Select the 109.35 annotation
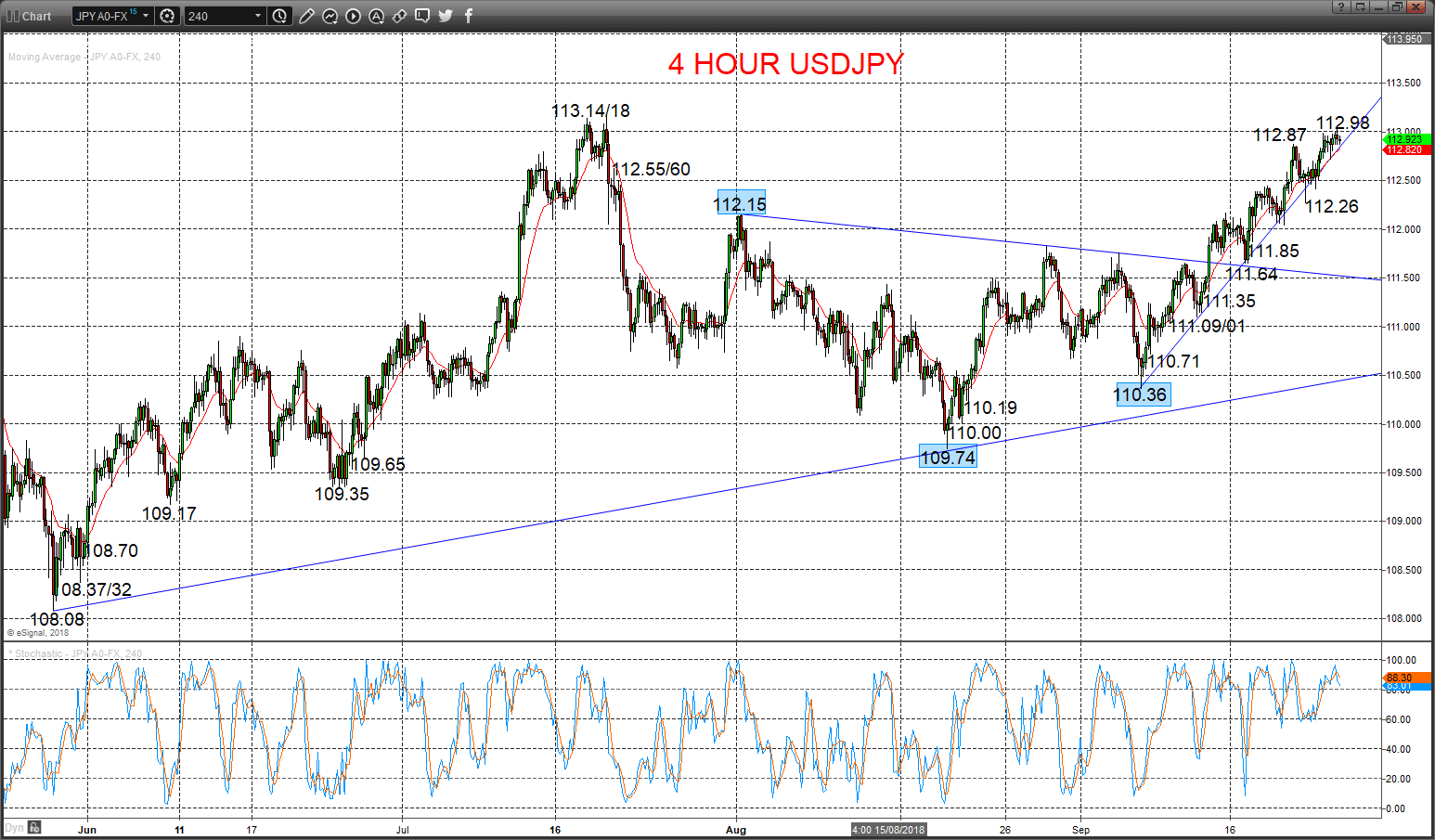The height and width of the screenshot is (840, 1435). (x=342, y=494)
